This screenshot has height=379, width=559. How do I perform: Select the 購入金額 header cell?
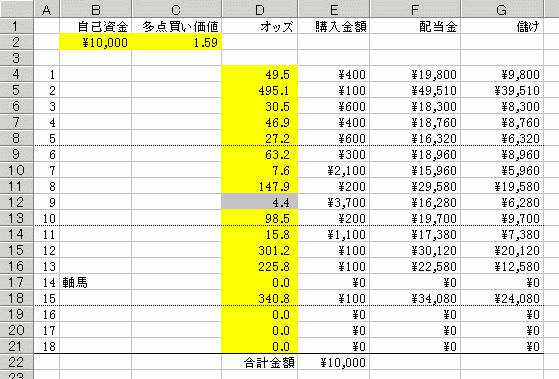click(334, 26)
